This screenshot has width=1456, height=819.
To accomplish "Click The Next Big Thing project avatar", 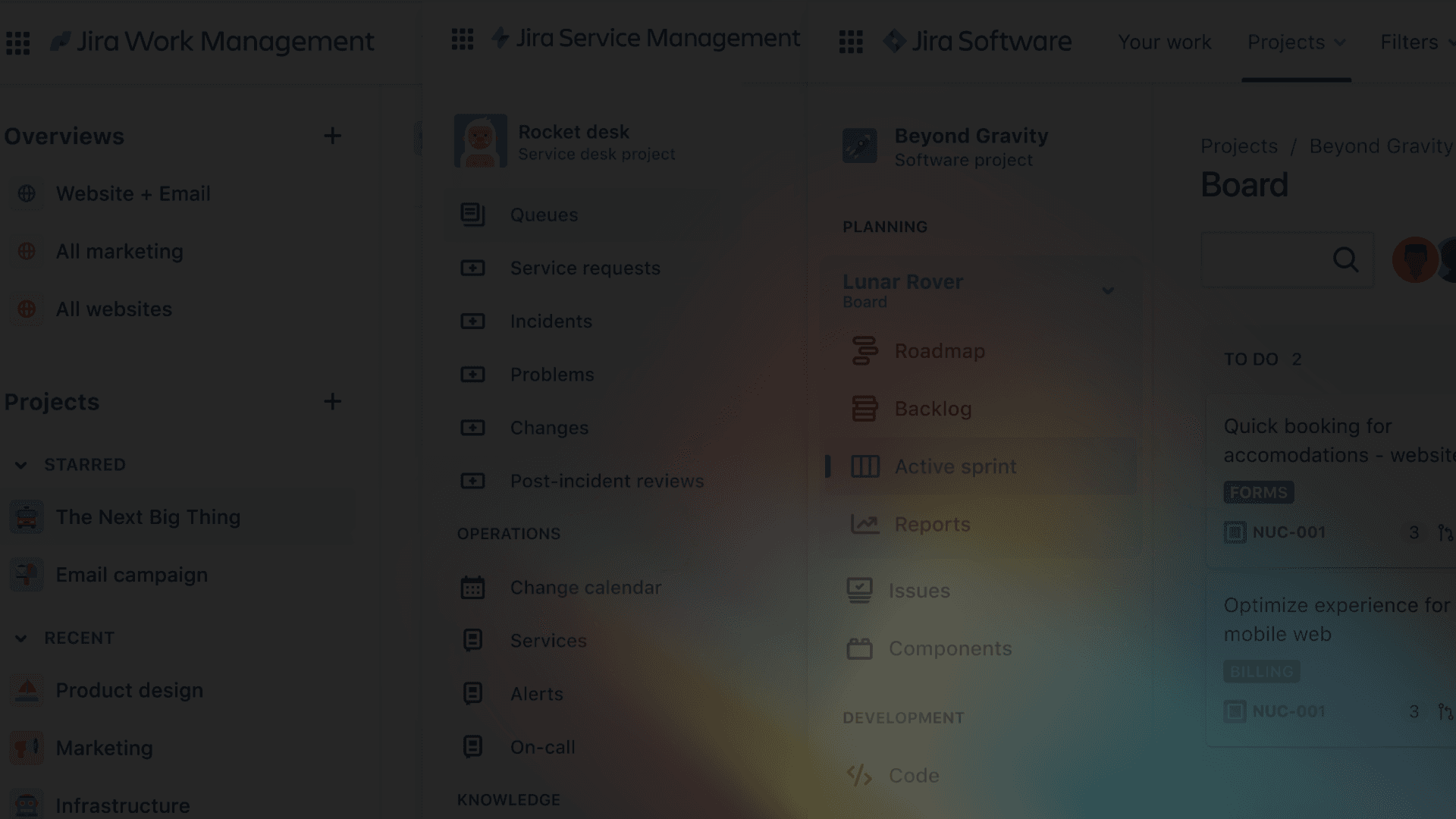I will (27, 517).
